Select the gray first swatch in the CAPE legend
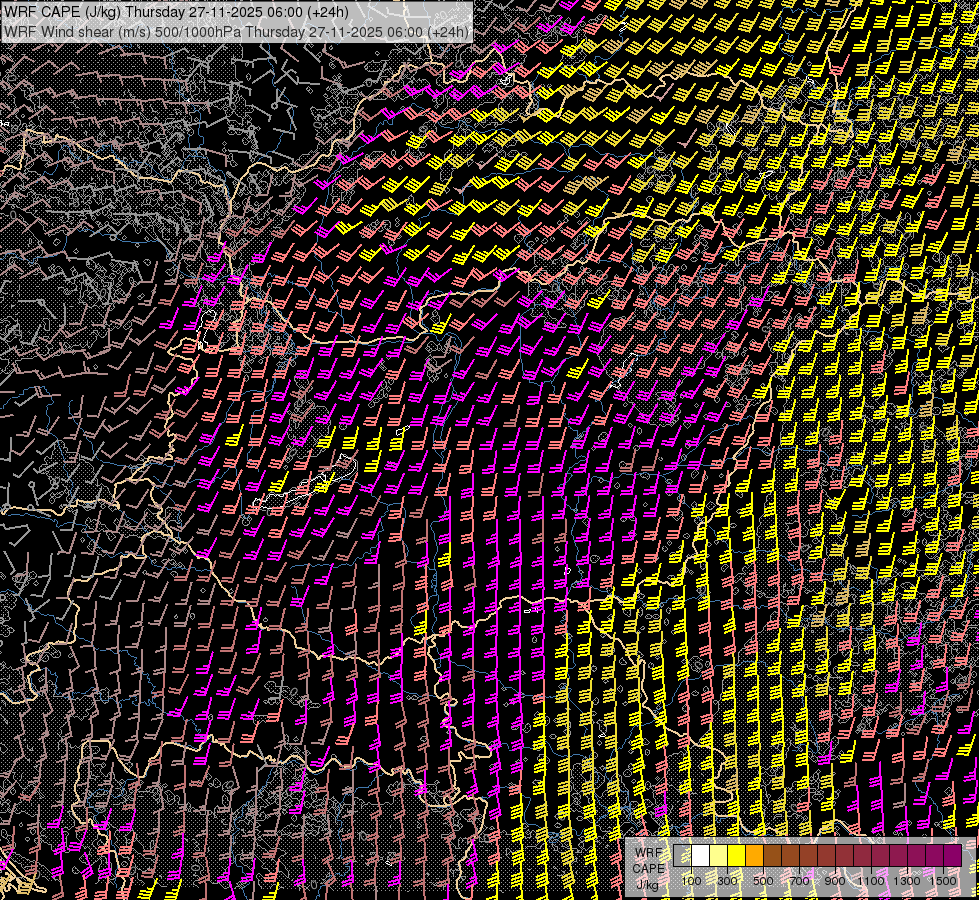Image resolution: width=979 pixels, height=900 pixels. tap(683, 856)
